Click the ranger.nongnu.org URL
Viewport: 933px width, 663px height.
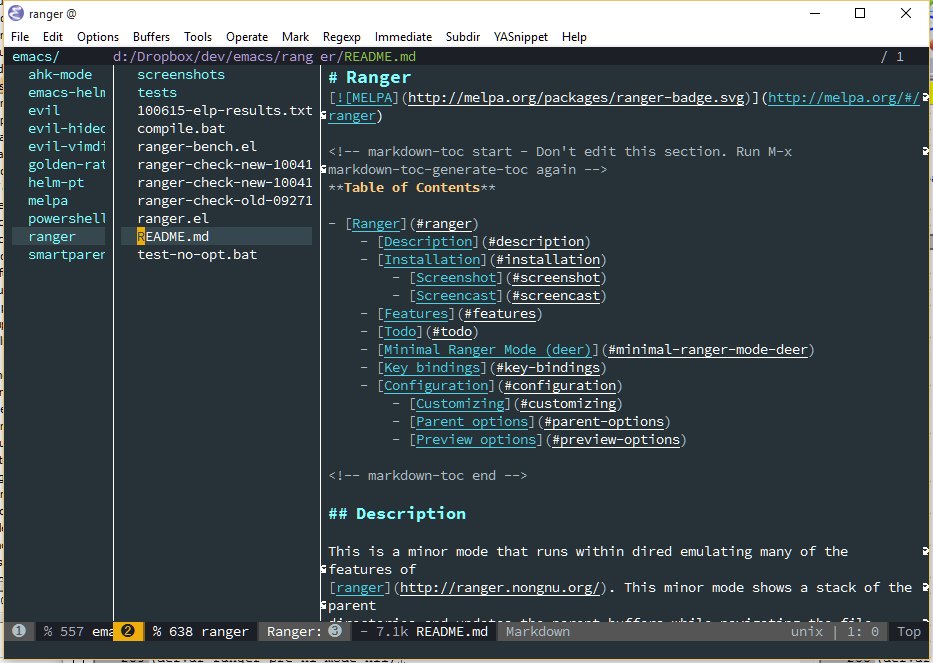pos(500,588)
